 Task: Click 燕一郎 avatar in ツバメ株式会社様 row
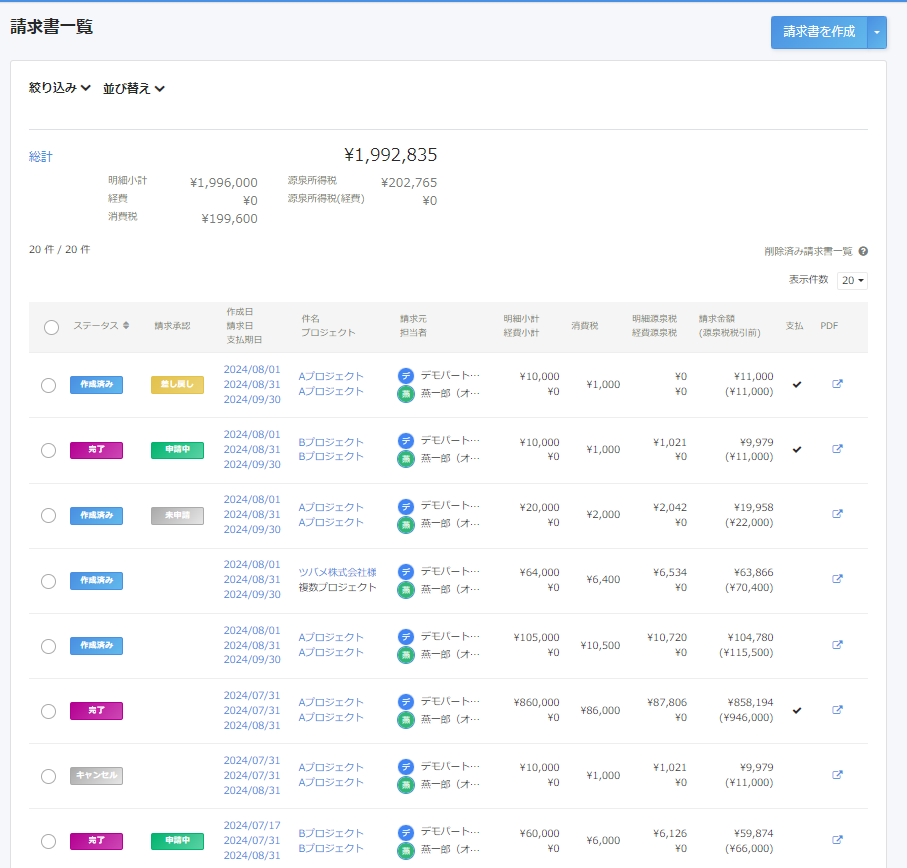[406, 590]
